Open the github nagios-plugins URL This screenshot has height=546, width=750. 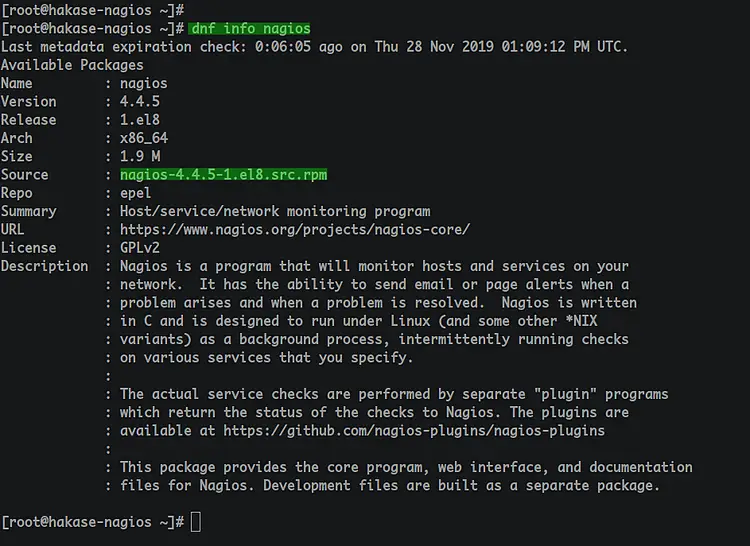414,431
